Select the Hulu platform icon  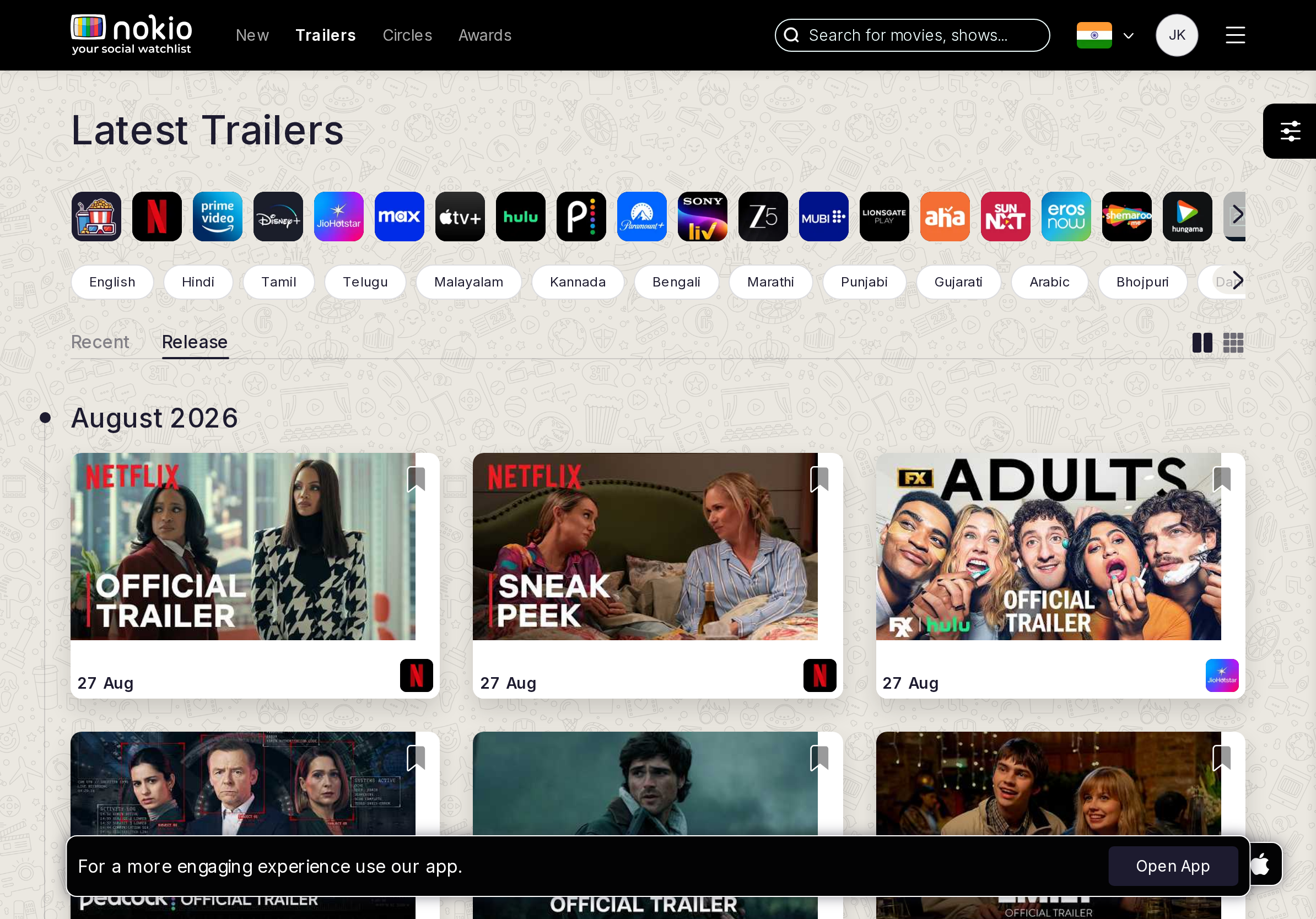click(x=521, y=217)
